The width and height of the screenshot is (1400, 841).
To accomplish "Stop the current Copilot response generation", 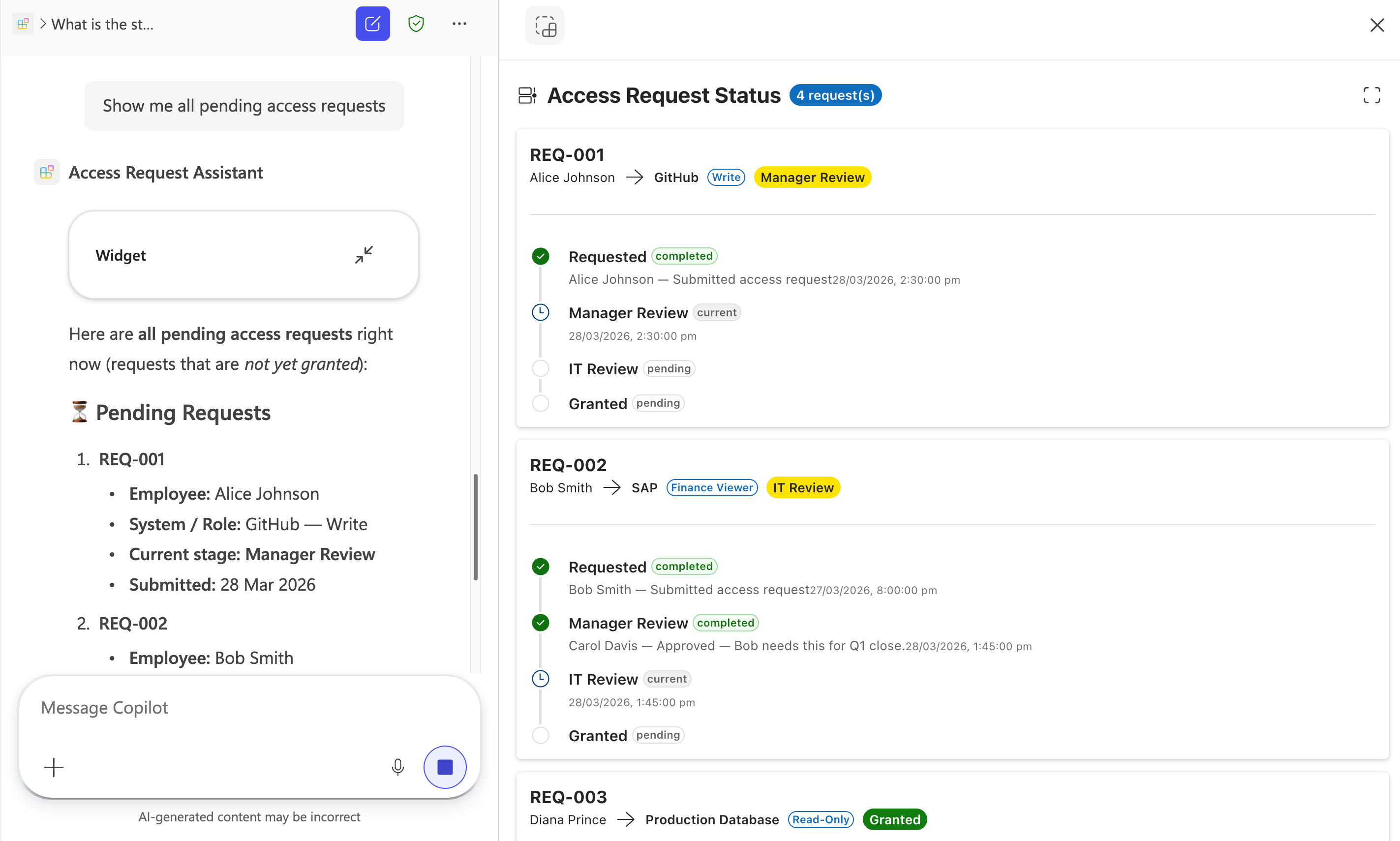I will pyautogui.click(x=445, y=767).
